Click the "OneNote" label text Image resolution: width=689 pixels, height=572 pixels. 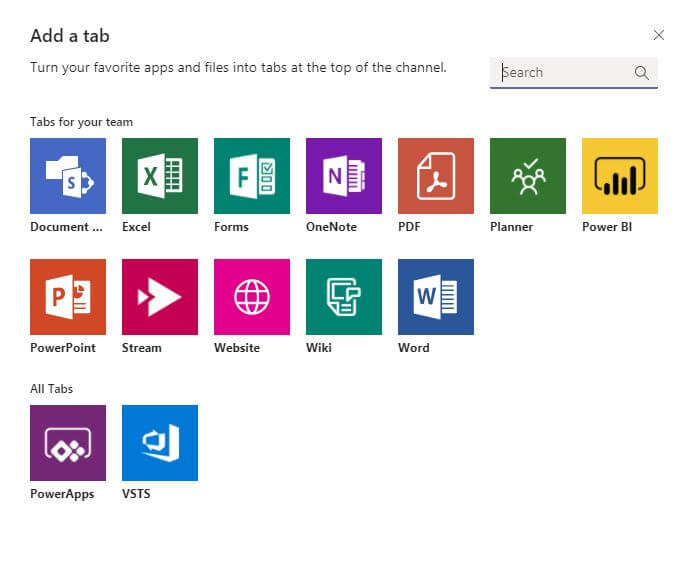click(331, 227)
